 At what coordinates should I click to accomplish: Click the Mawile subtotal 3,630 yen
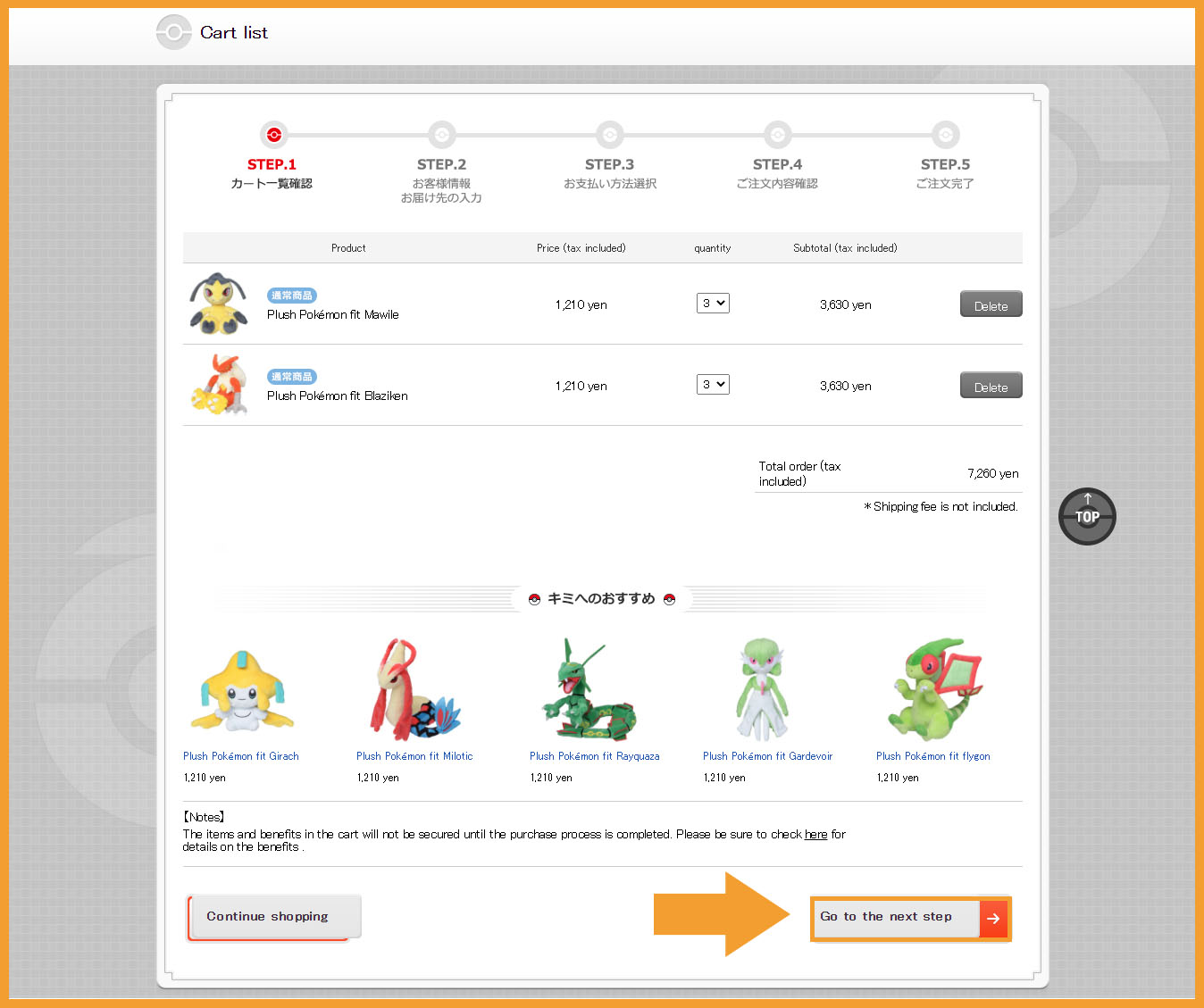click(x=846, y=304)
